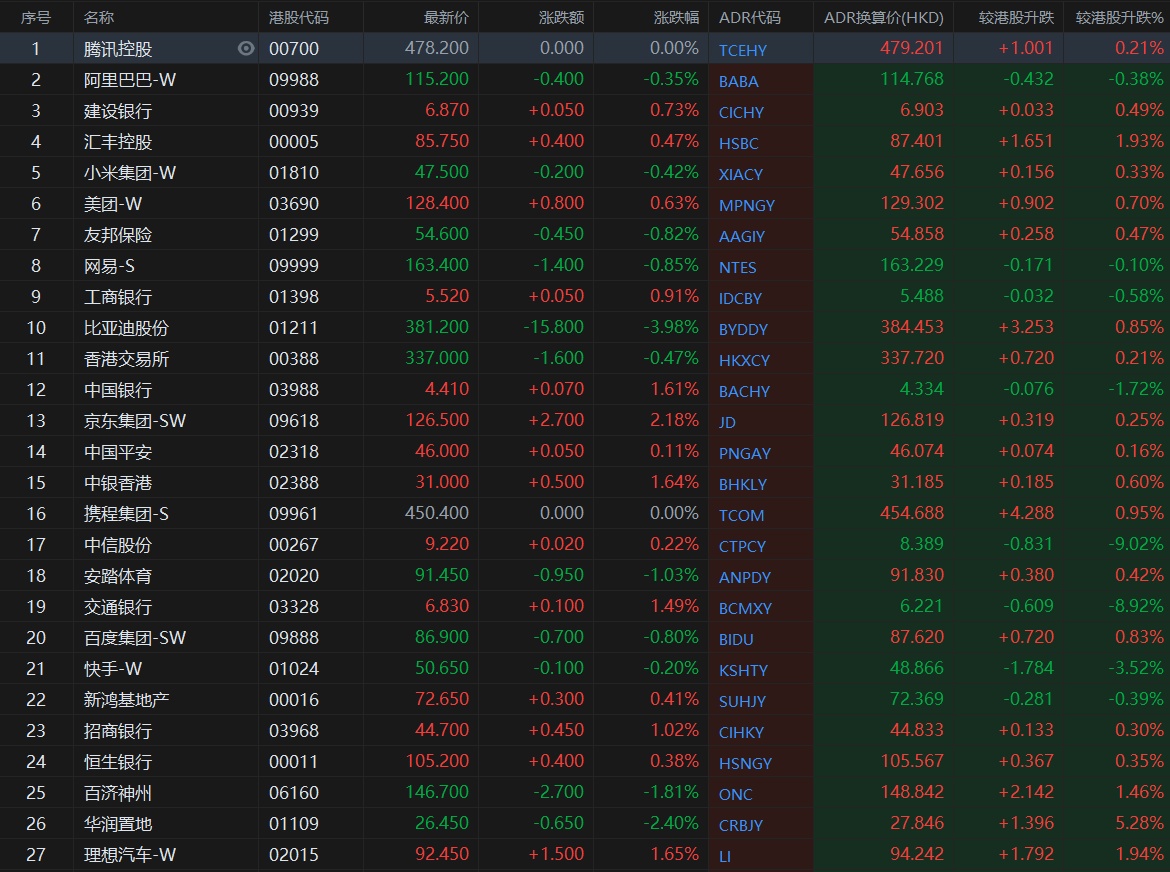Click the 港股代码 column header

(299, 17)
